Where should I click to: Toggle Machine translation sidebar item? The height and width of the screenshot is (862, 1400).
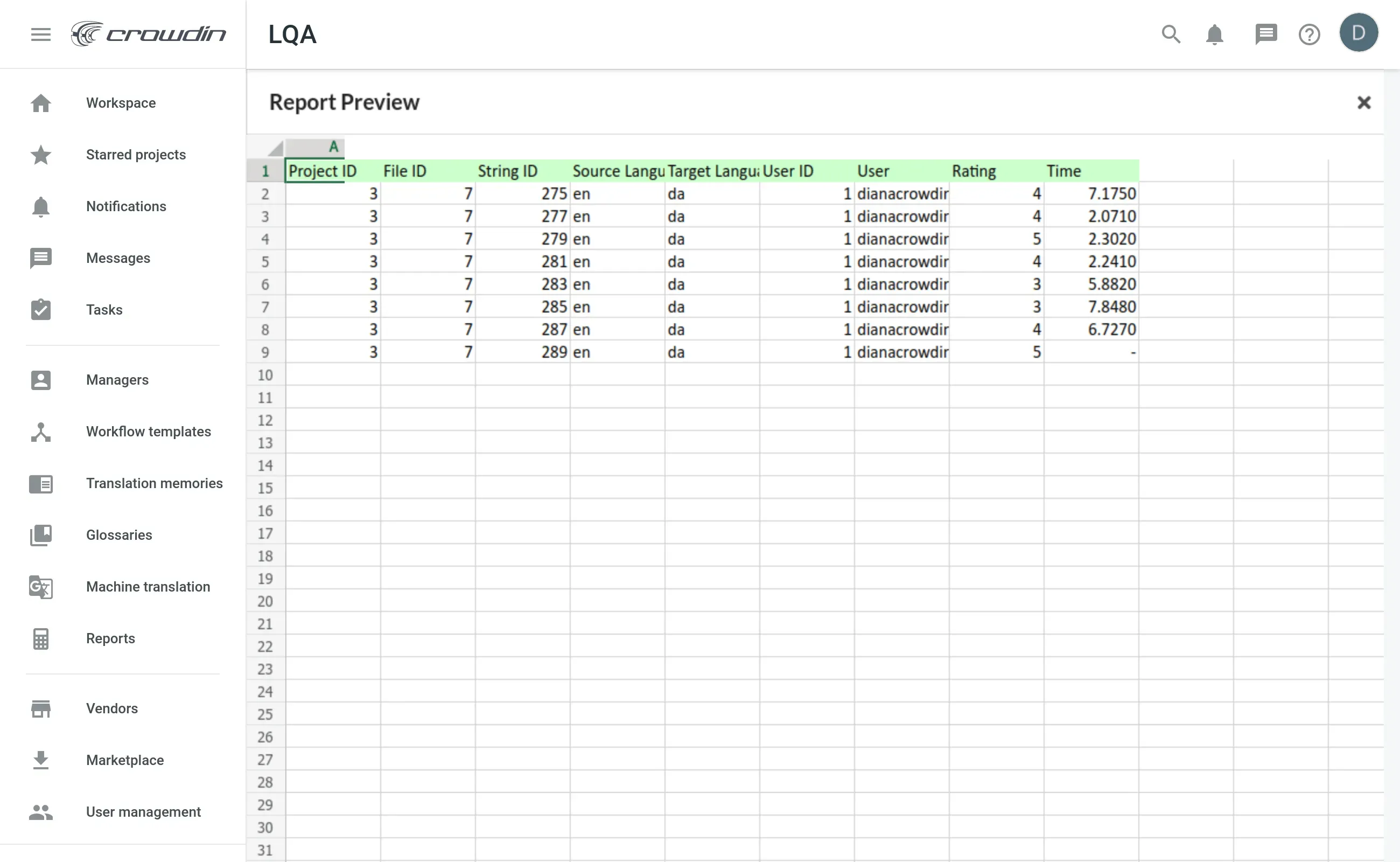pyautogui.click(x=148, y=587)
